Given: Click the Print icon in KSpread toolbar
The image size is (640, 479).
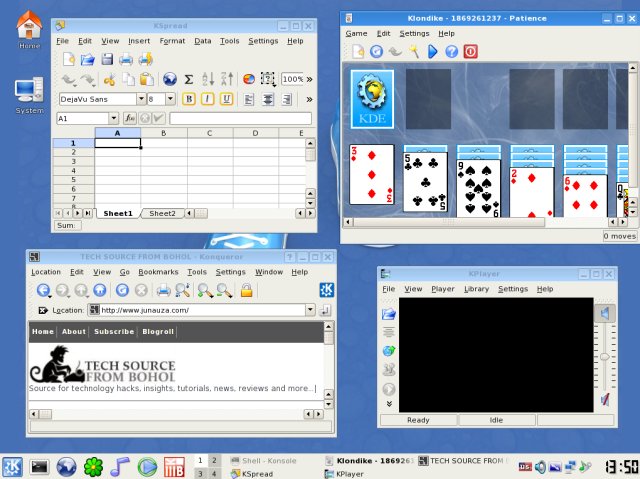Looking at the screenshot, I should point(126,60).
